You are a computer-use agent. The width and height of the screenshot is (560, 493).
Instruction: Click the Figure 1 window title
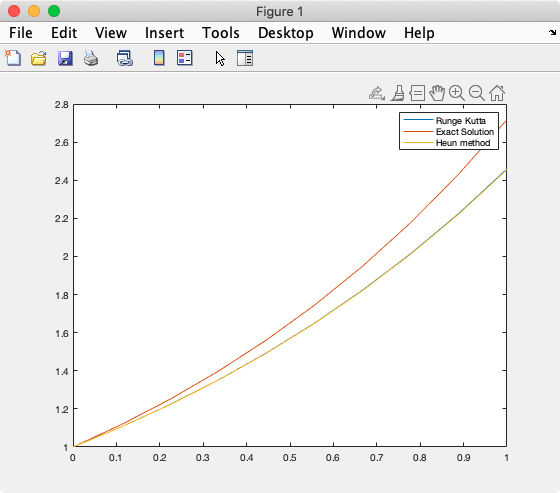(x=280, y=12)
